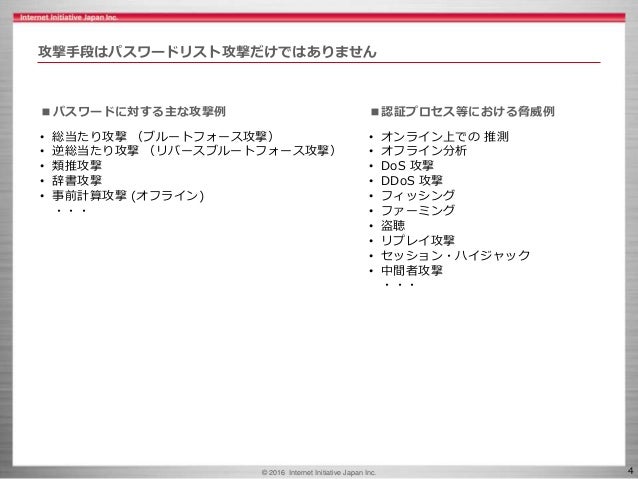Click the bullet '盗聴'
Viewport: 638px width, 479px height.
click(x=393, y=225)
